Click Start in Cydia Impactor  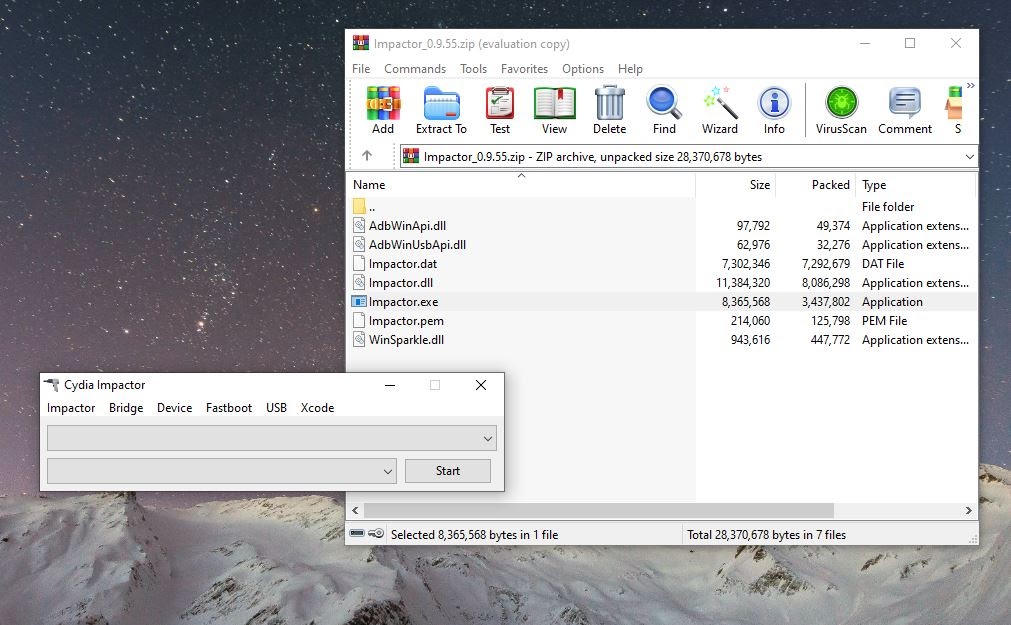pyautogui.click(x=447, y=471)
